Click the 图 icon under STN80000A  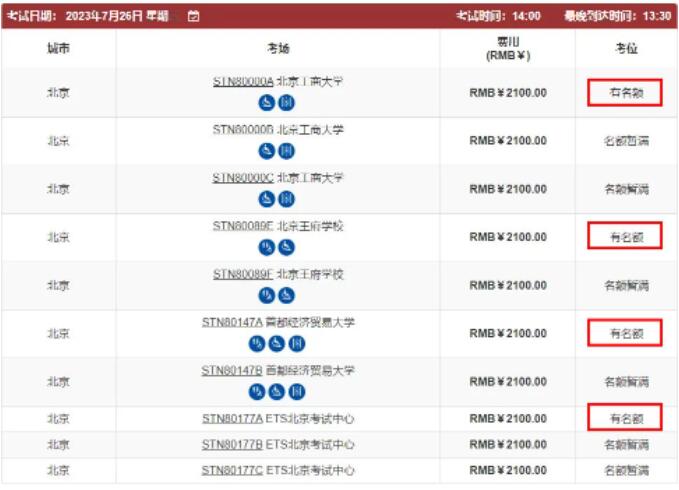tap(286, 103)
